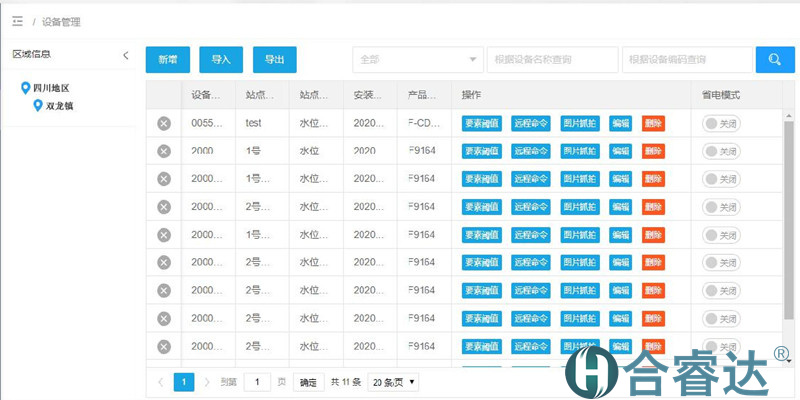Viewport: 800px width, 400px height.
Task: Open the 20条/页 page size dropdown
Action: [x=392, y=382]
